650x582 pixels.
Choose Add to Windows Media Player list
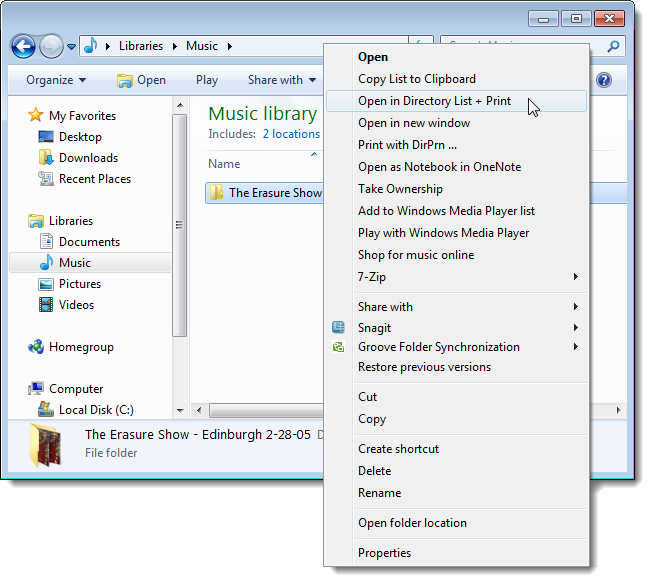[456, 211]
